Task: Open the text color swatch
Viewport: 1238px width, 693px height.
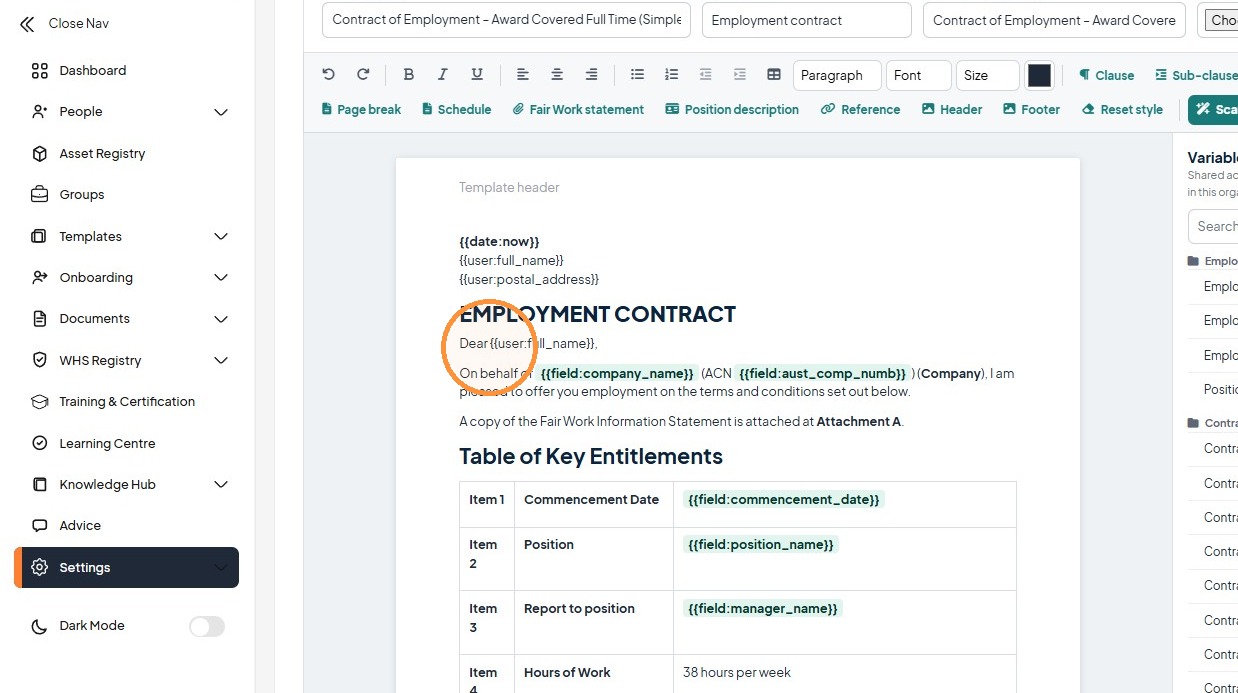Action: (x=1040, y=75)
